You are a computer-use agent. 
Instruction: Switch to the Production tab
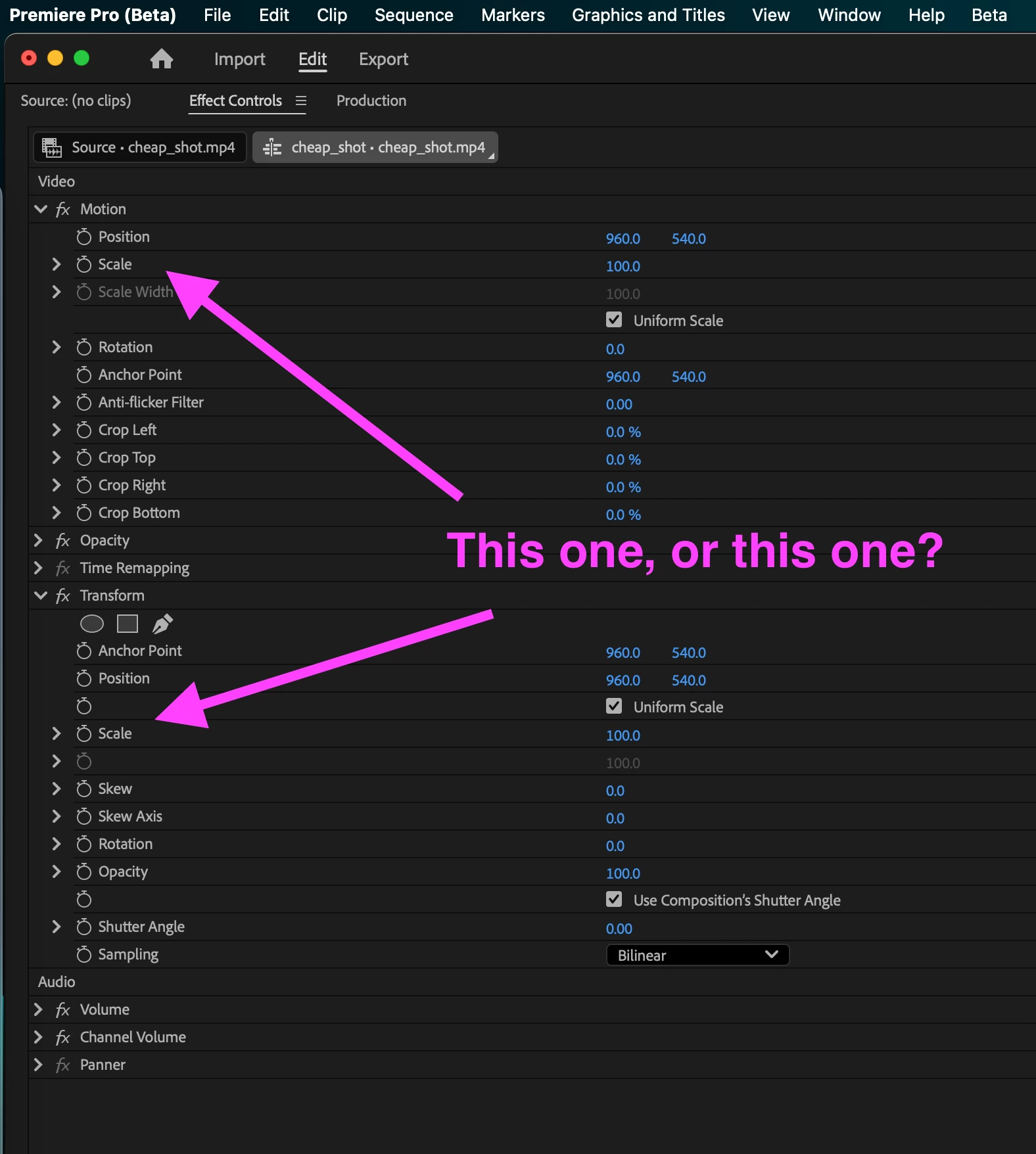(x=371, y=101)
